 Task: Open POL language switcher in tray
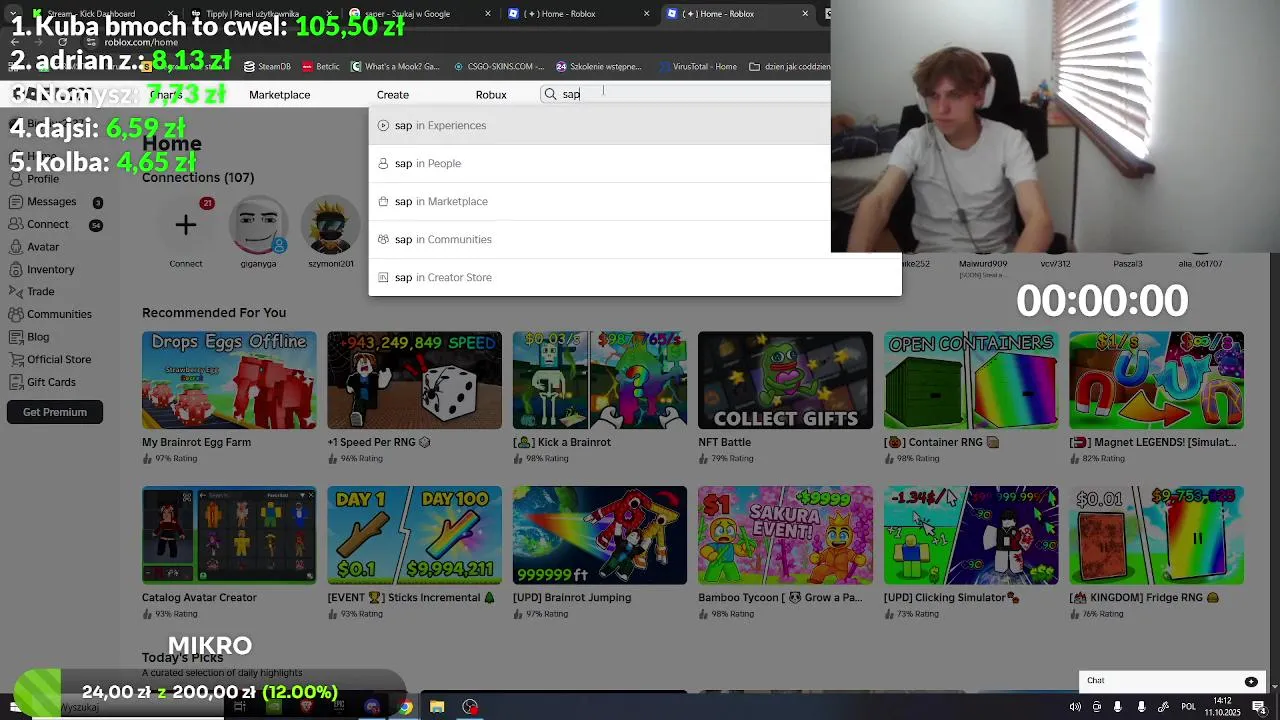[1188, 707]
